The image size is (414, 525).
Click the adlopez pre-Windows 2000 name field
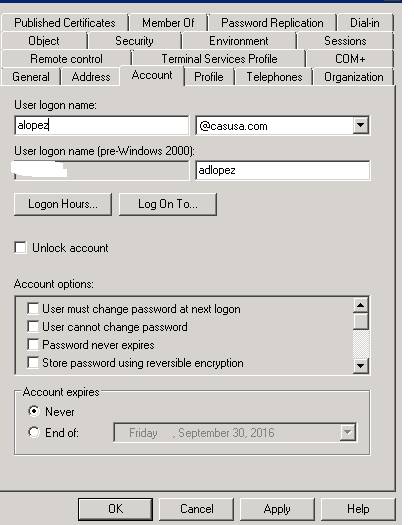[x=283, y=170]
